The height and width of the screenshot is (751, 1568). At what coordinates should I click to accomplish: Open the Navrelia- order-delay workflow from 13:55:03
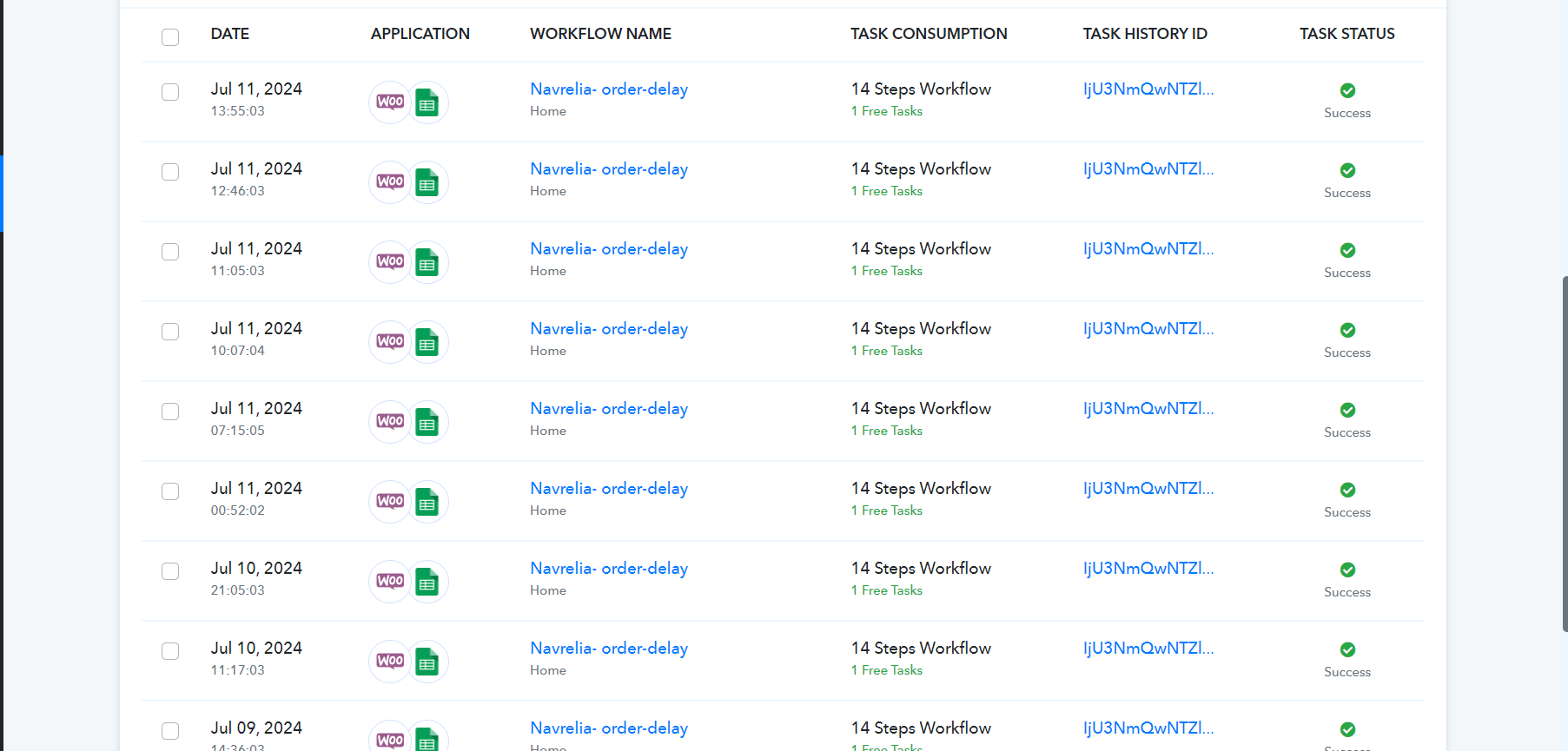pos(609,89)
